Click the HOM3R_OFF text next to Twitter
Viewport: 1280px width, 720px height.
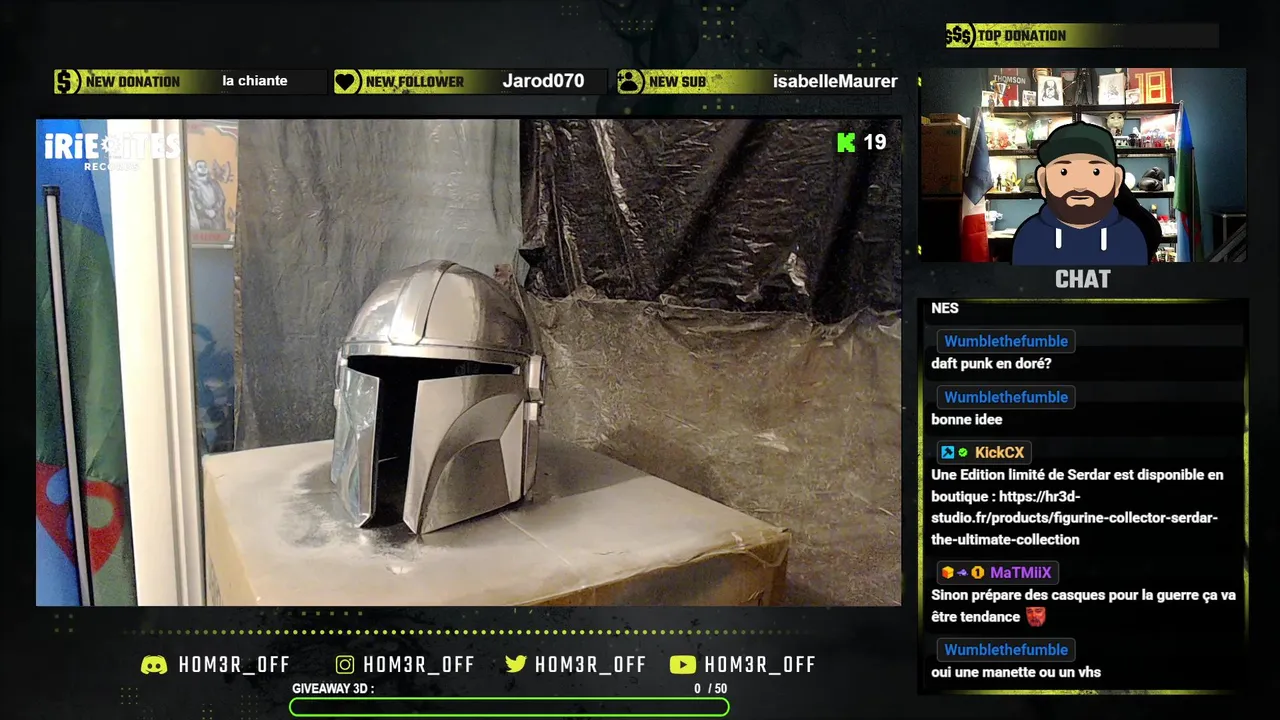(590, 665)
